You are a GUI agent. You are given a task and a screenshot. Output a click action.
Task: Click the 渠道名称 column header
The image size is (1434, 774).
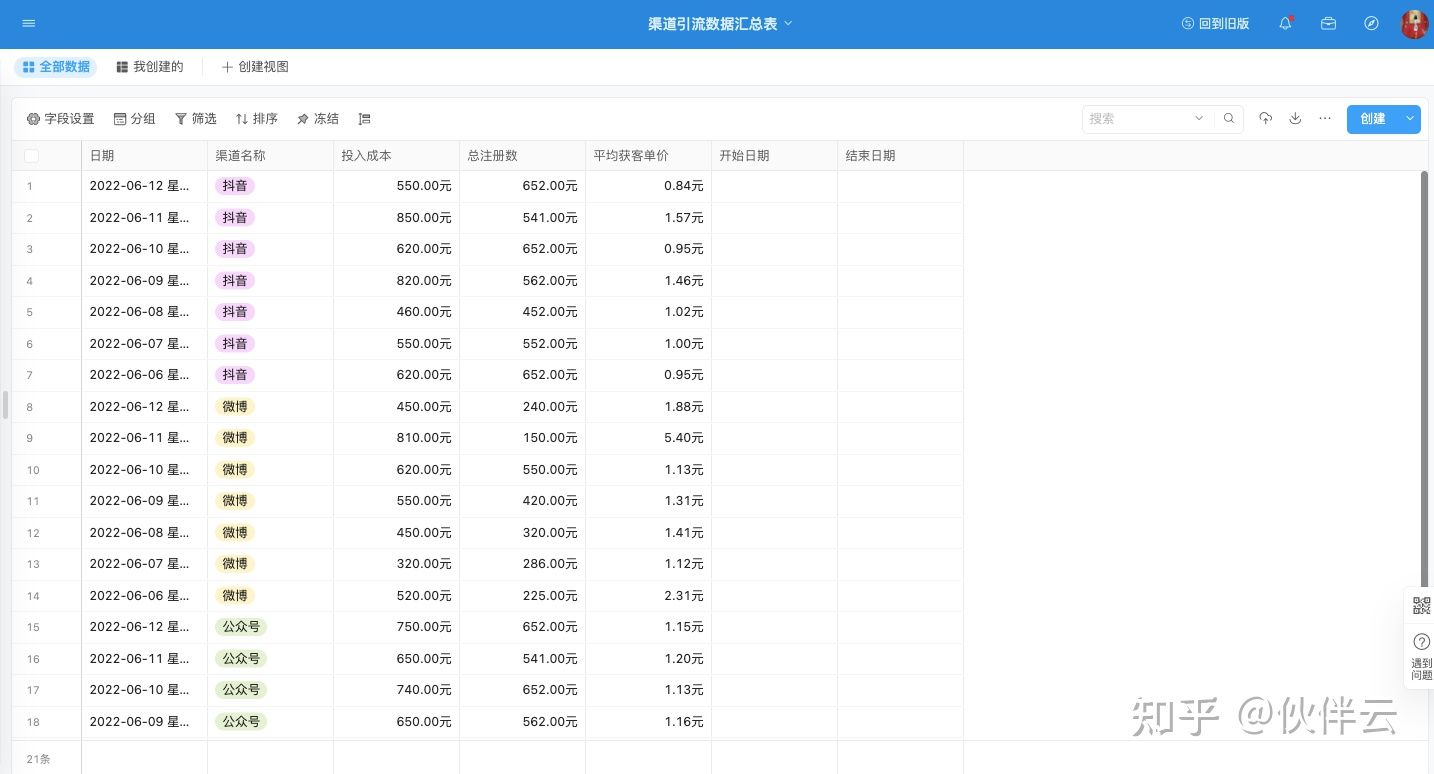pyautogui.click(x=270, y=156)
